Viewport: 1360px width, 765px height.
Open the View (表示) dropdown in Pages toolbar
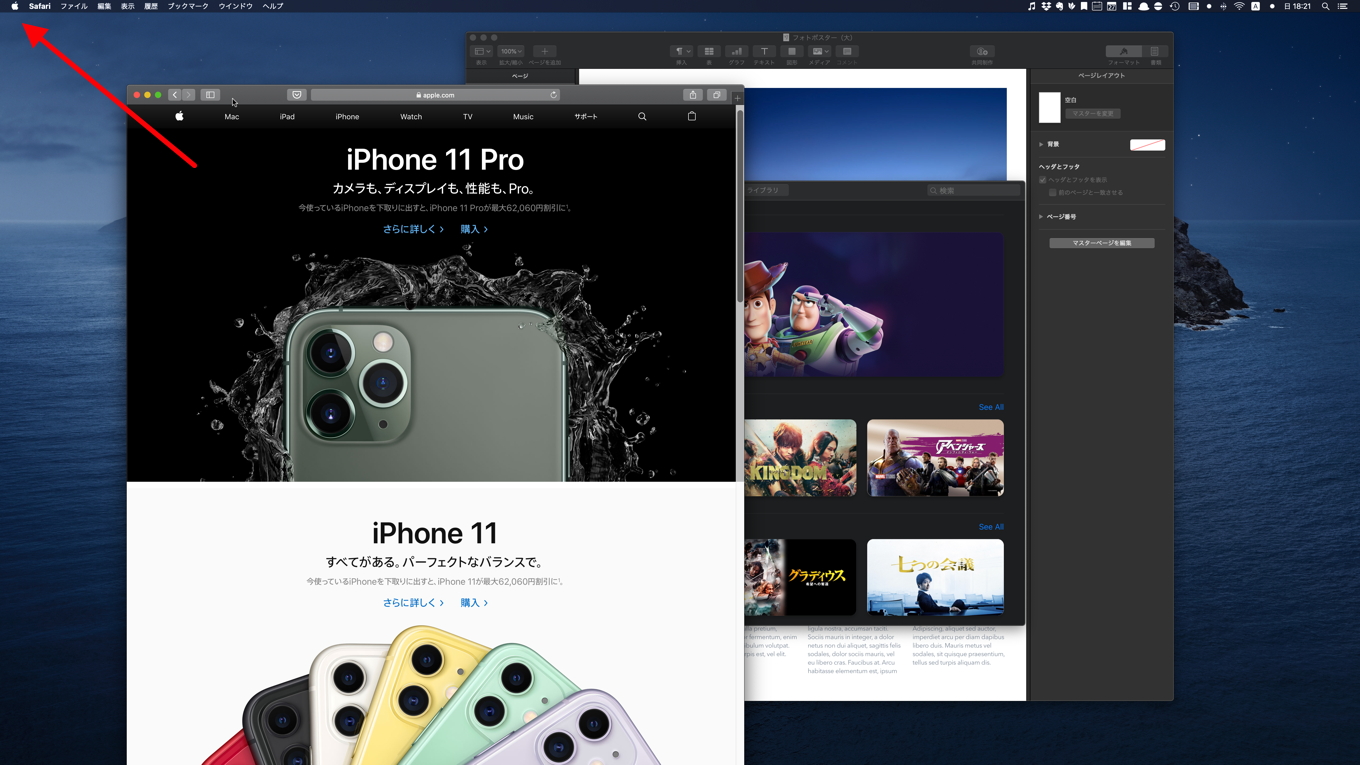[x=482, y=51]
